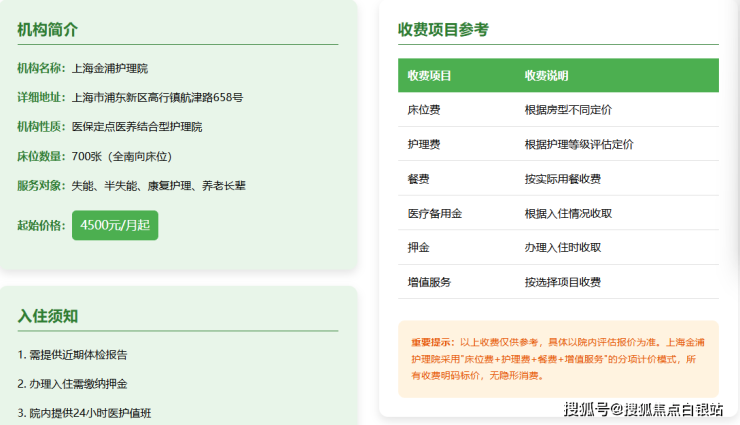Screen dimensions: 740x425
Task: Click the text 医保定点医养结合型护理院
Action: tap(137, 127)
